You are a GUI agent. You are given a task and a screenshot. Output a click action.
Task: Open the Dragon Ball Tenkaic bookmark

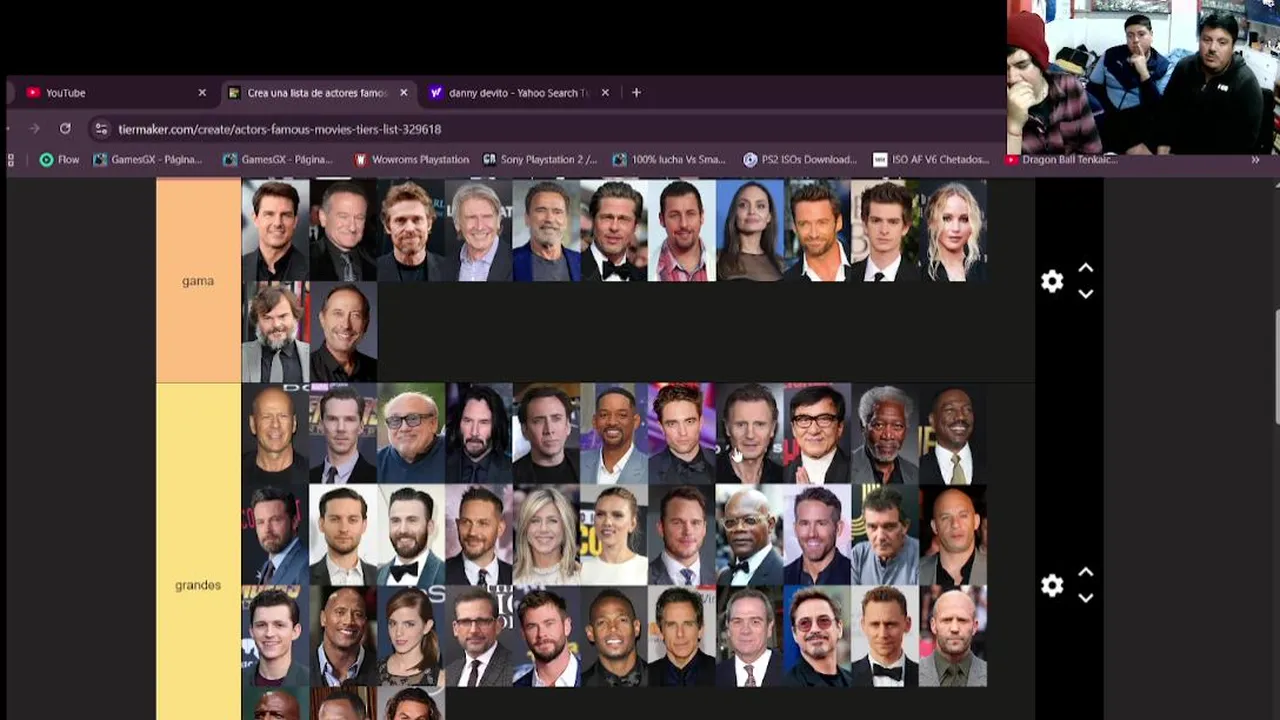[x=1062, y=159]
